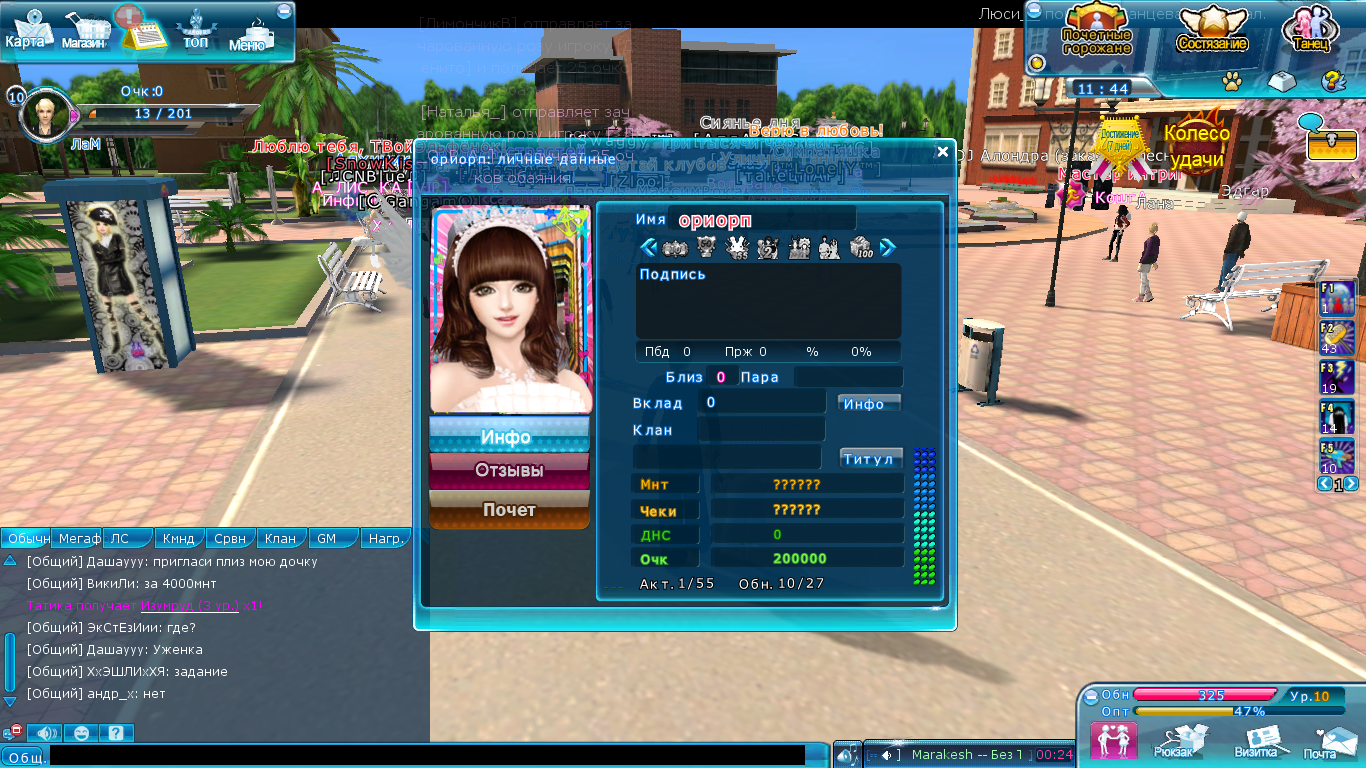This screenshot has width=1366, height=768.
Task: Open the Магазин shop icon
Action: point(84,31)
